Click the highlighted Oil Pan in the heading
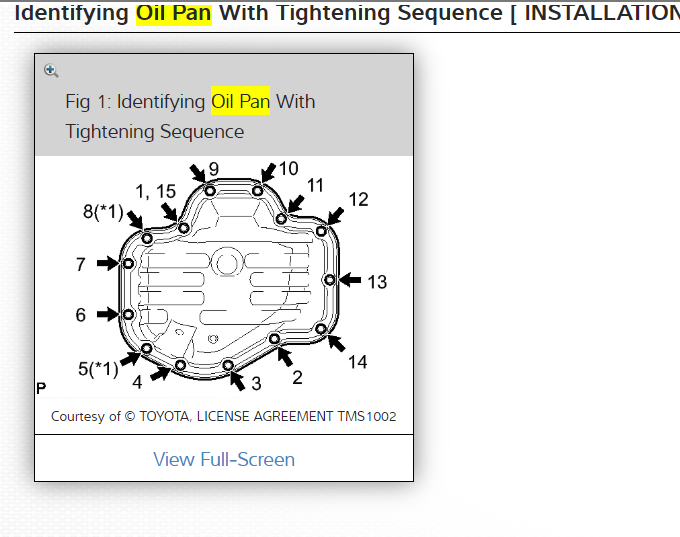This screenshot has width=680, height=537. point(174,13)
